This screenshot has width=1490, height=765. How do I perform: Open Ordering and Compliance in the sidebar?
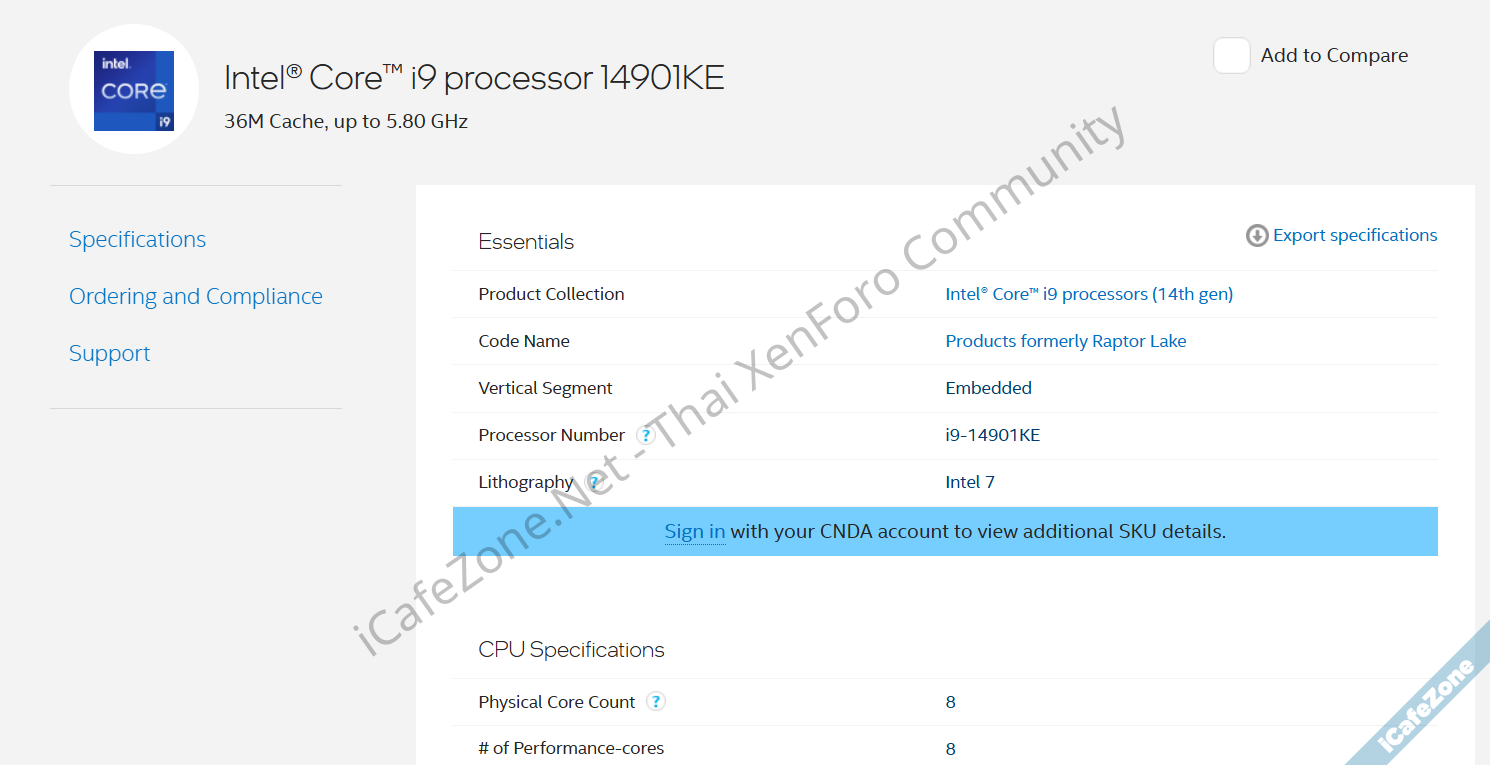tap(195, 296)
